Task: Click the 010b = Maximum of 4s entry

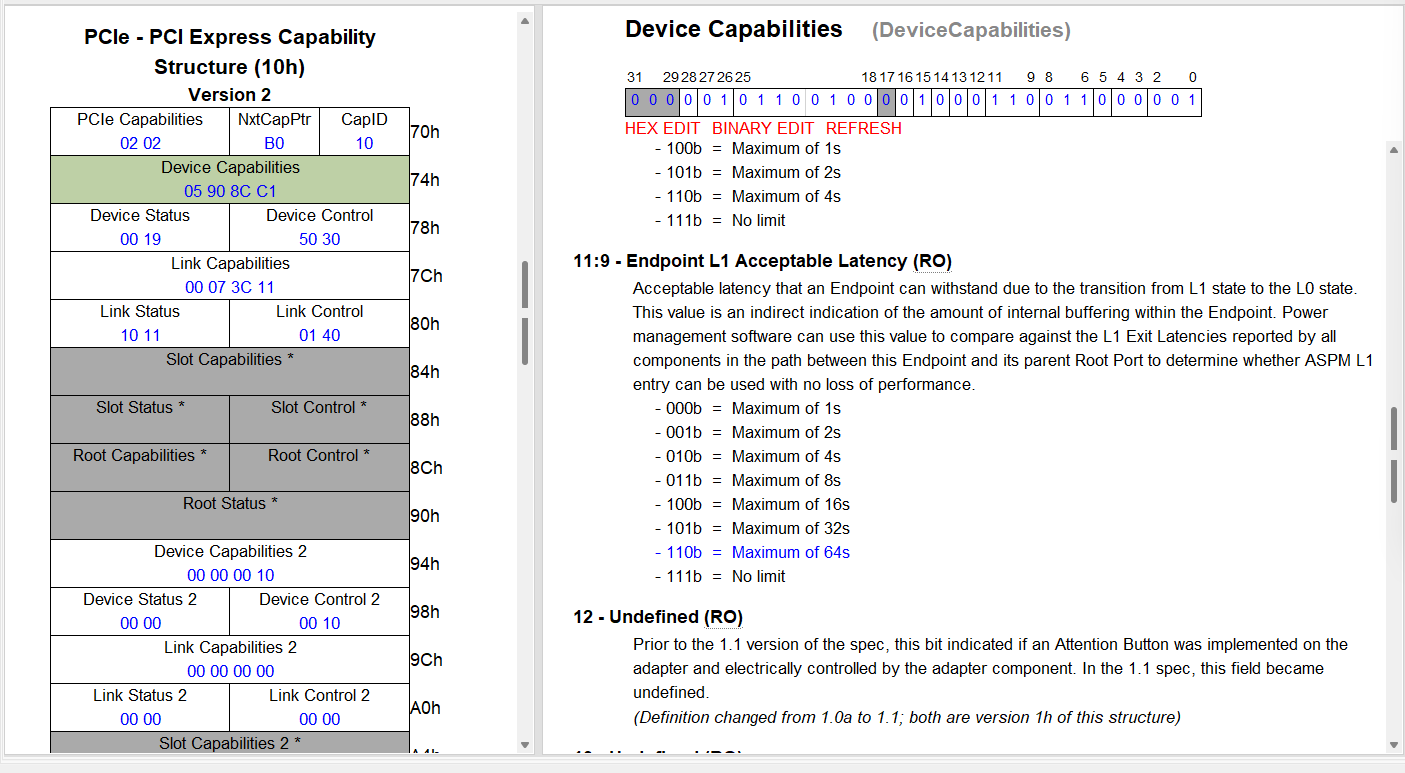Action: [x=748, y=456]
